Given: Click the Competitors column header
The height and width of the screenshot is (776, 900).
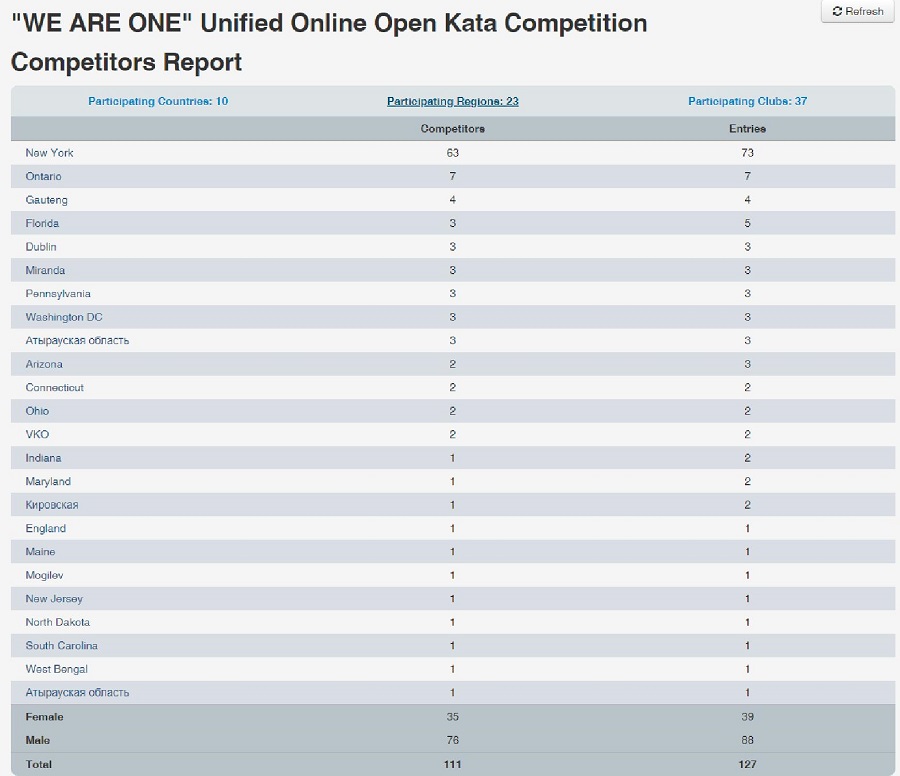Looking at the screenshot, I should [452, 129].
